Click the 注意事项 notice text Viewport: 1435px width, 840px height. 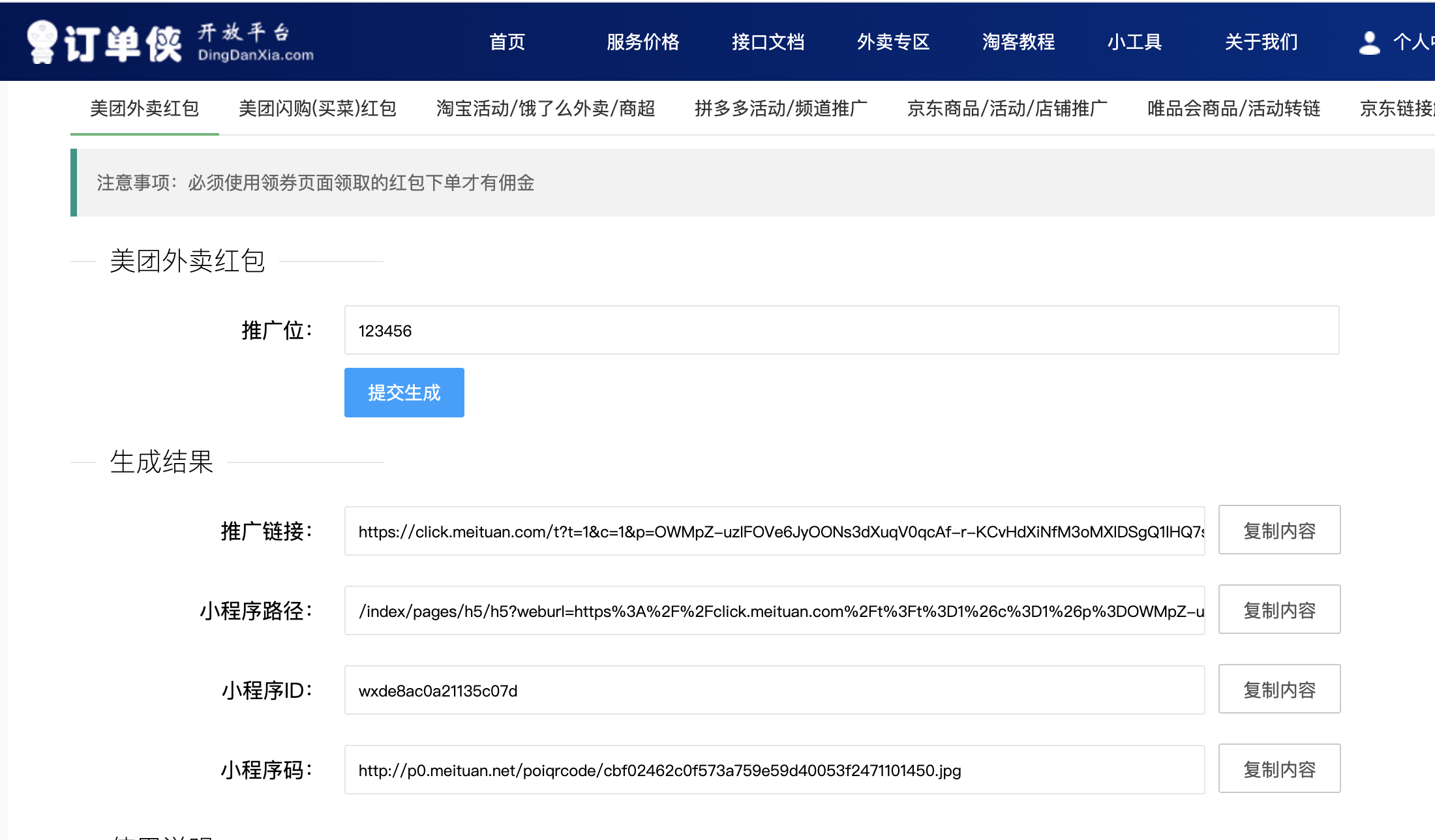click(x=316, y=183)
